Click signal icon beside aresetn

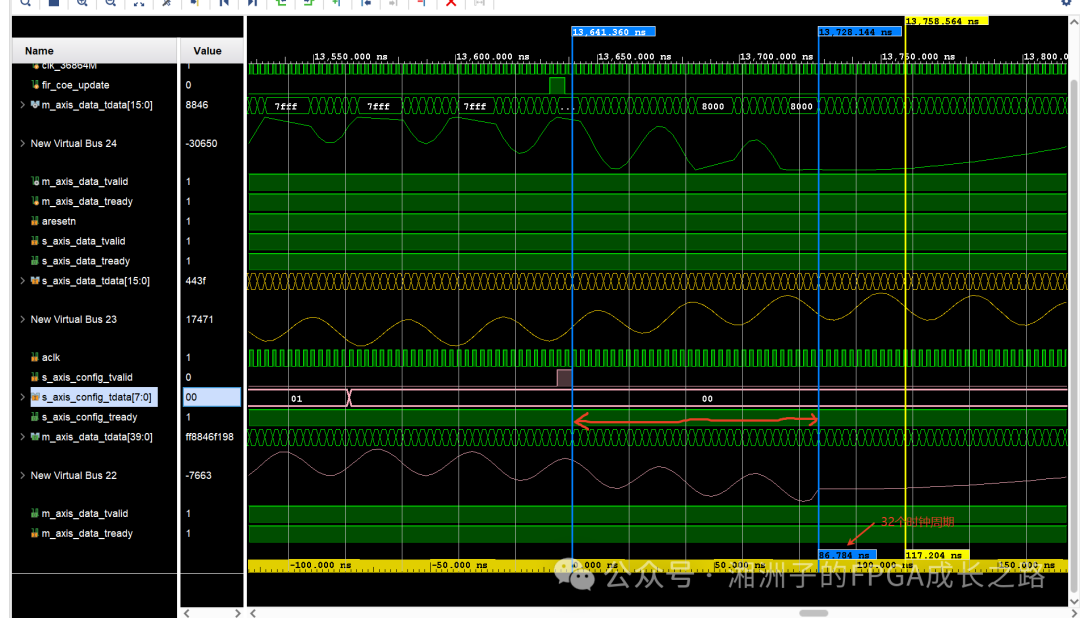[35, 221]
